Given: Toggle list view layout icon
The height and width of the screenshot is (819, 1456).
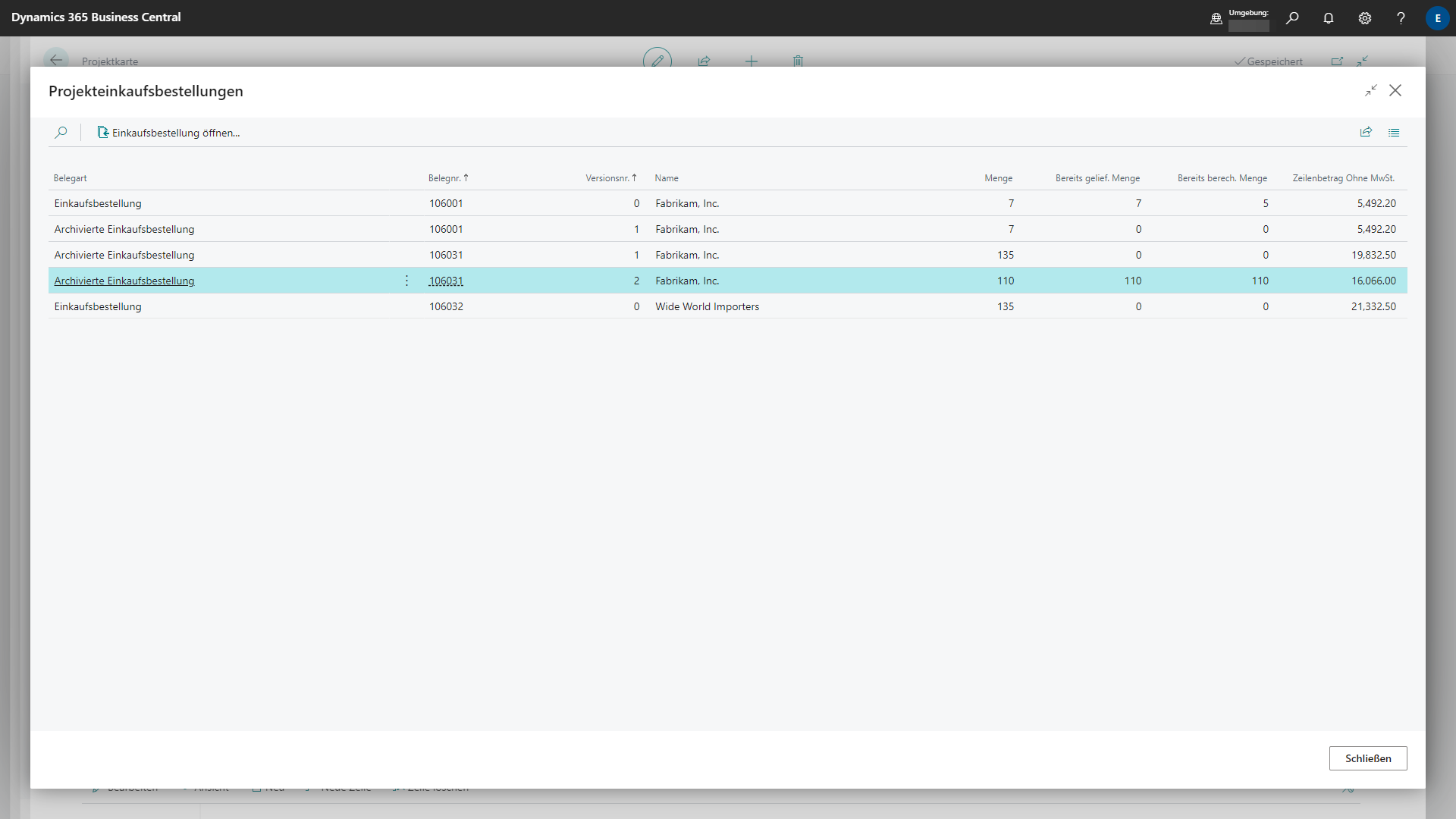Looking at the screenshot, I should pos(1394,133).
